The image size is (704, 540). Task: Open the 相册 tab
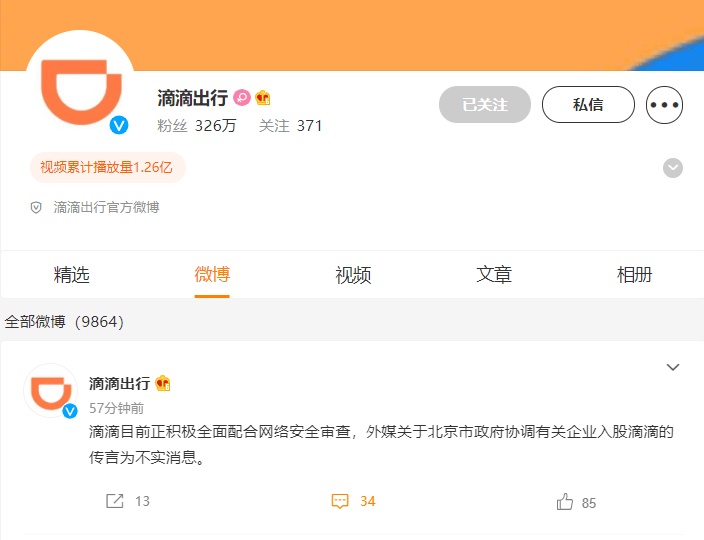pos(634,275)
